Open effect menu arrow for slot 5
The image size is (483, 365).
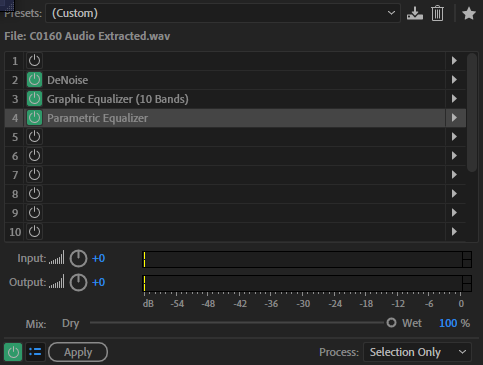tap(454, 137)
